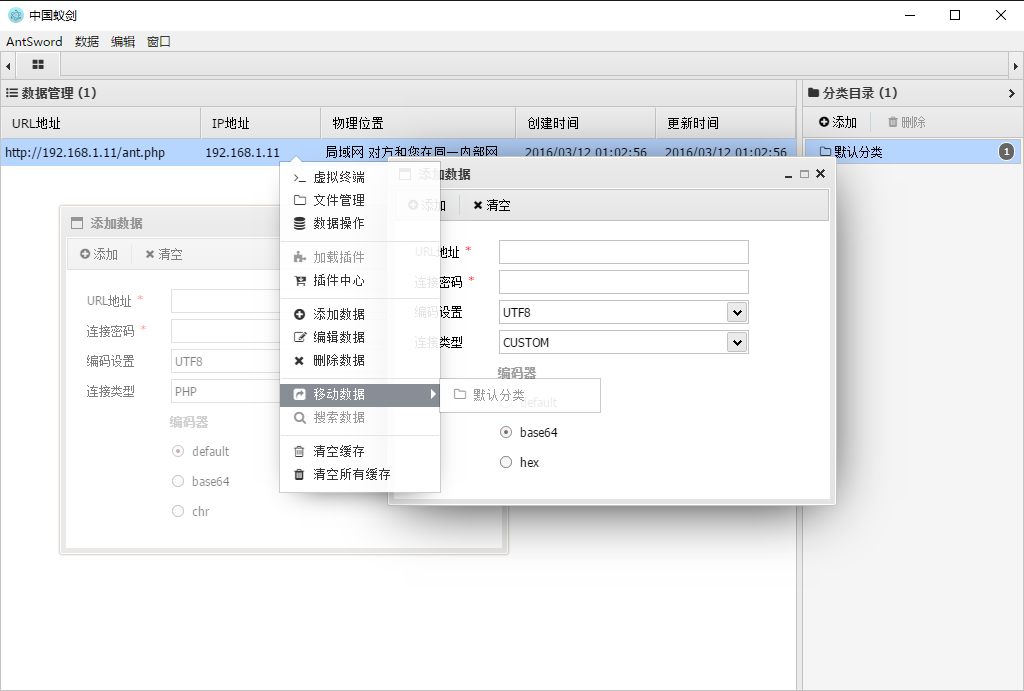This screenshot has width=1024, height=691.
Task: Open the 数据 menu in menu bar
Action: [x=87, y=42]
